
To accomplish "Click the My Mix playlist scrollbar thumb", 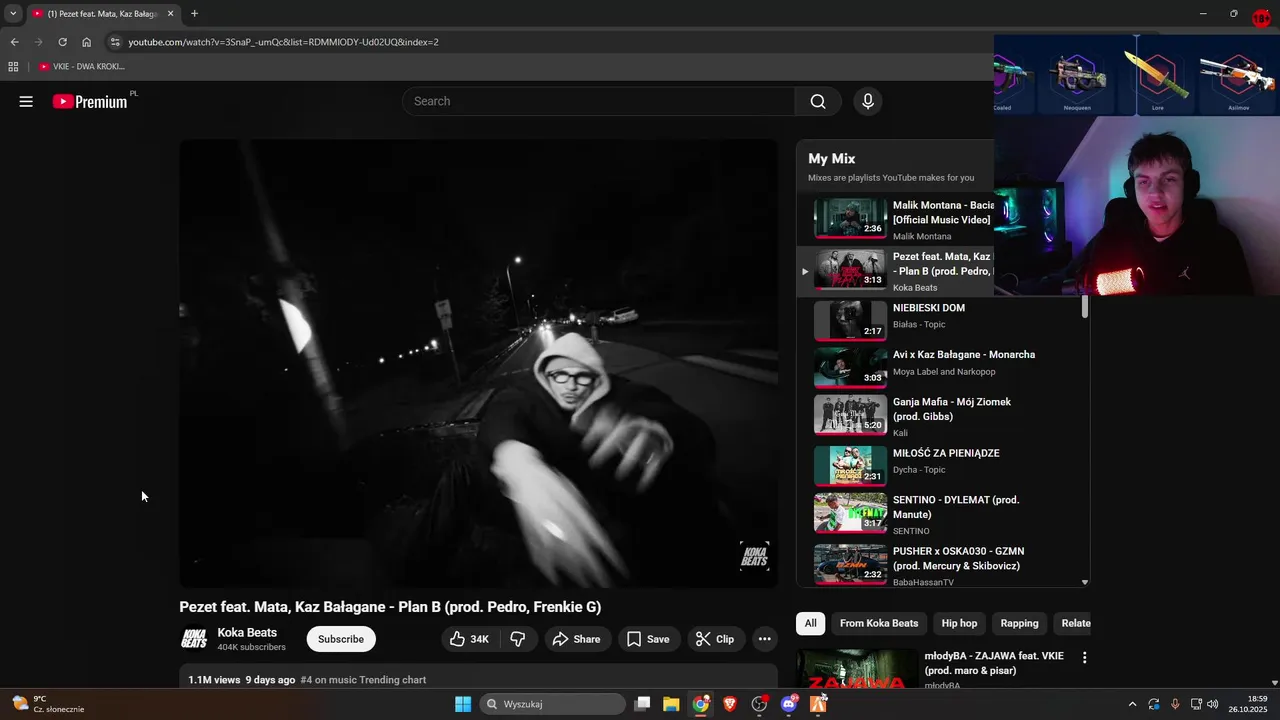I will tap(1085, 307).
